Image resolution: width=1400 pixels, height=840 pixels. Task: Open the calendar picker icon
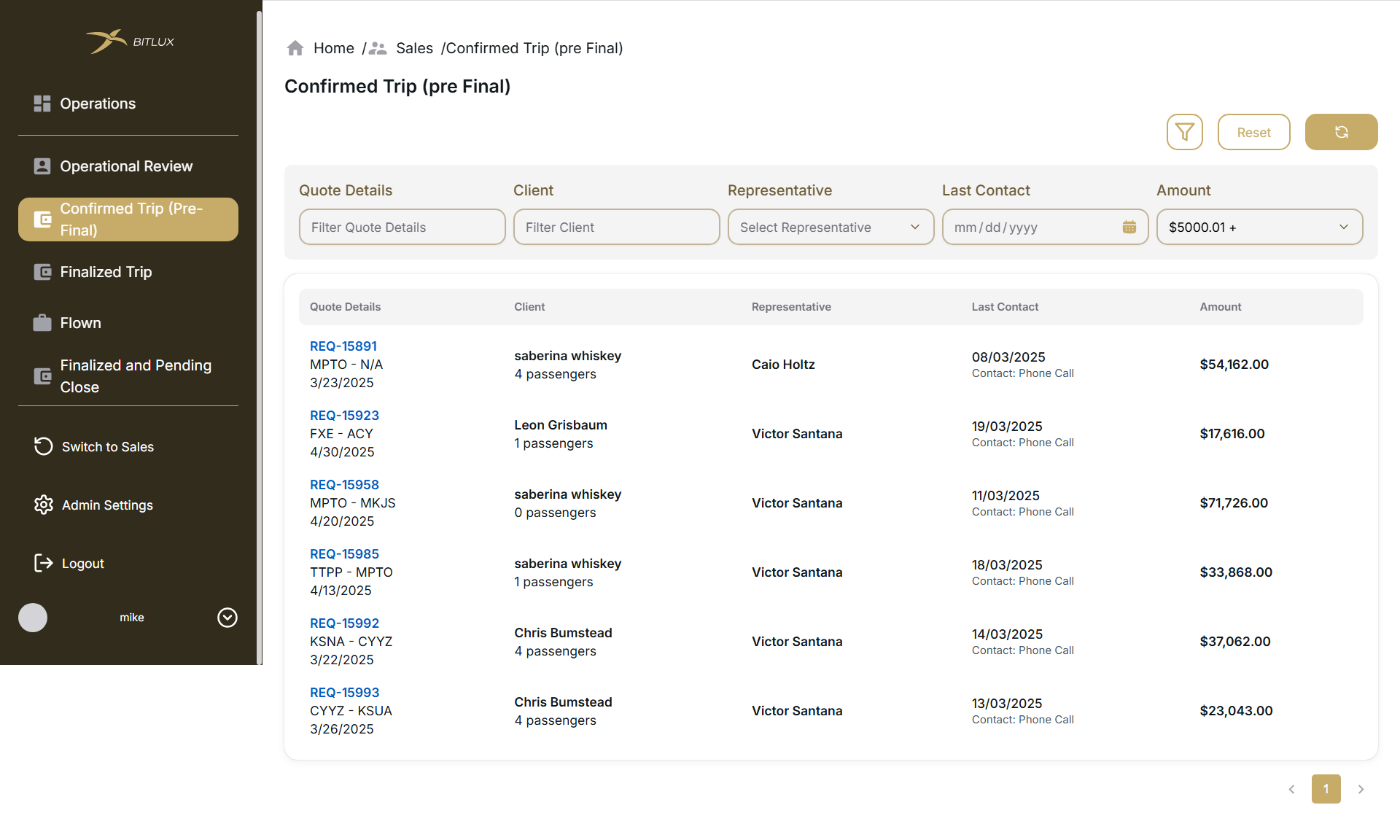pos(1129,227)
